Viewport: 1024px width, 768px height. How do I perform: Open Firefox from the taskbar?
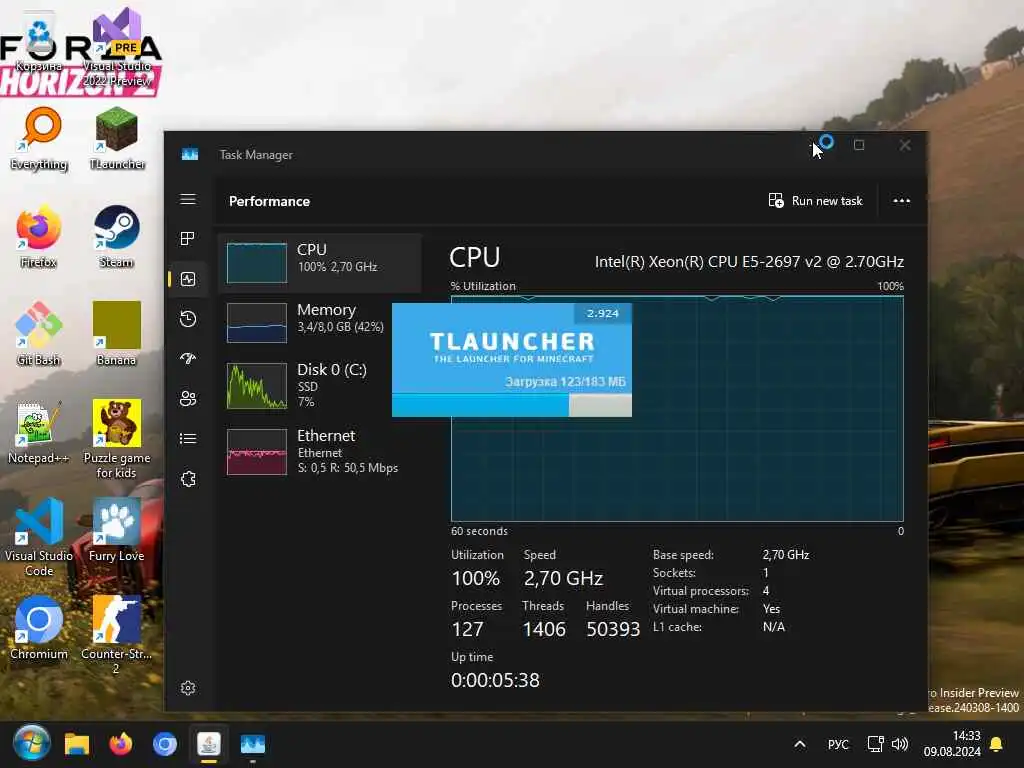[121, 744]
